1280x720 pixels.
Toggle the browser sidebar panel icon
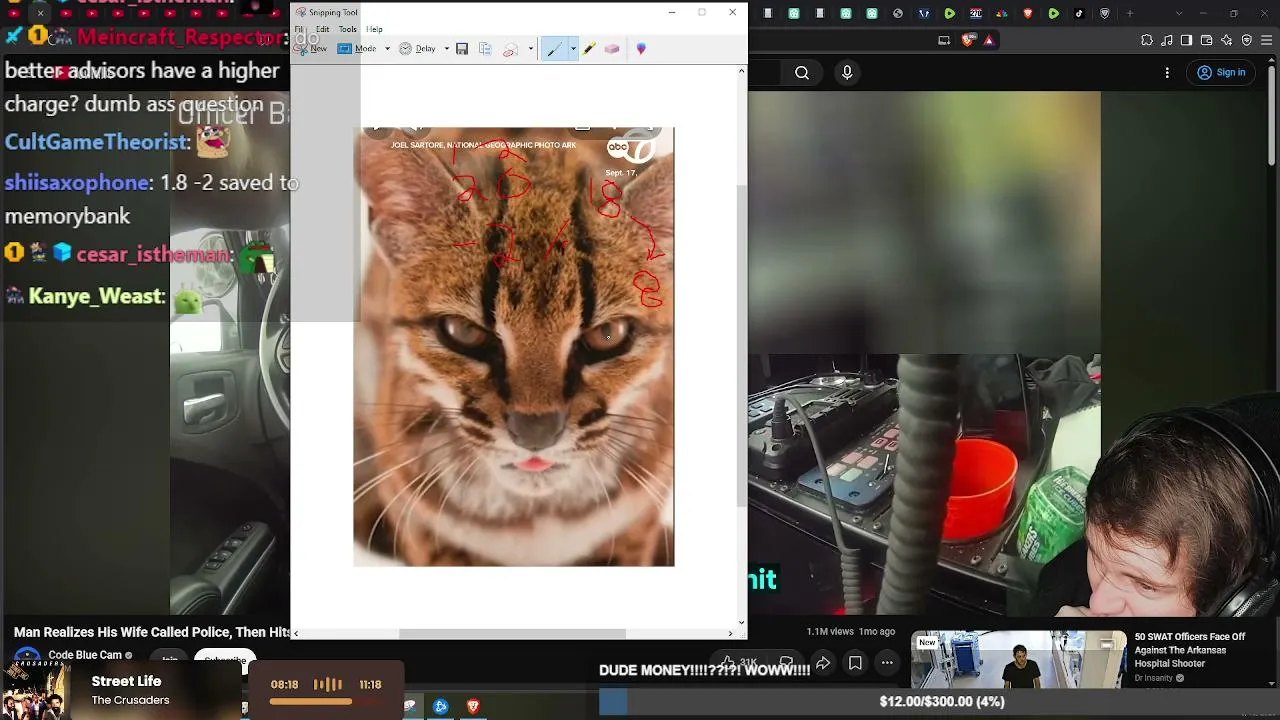pos(1186,40)
